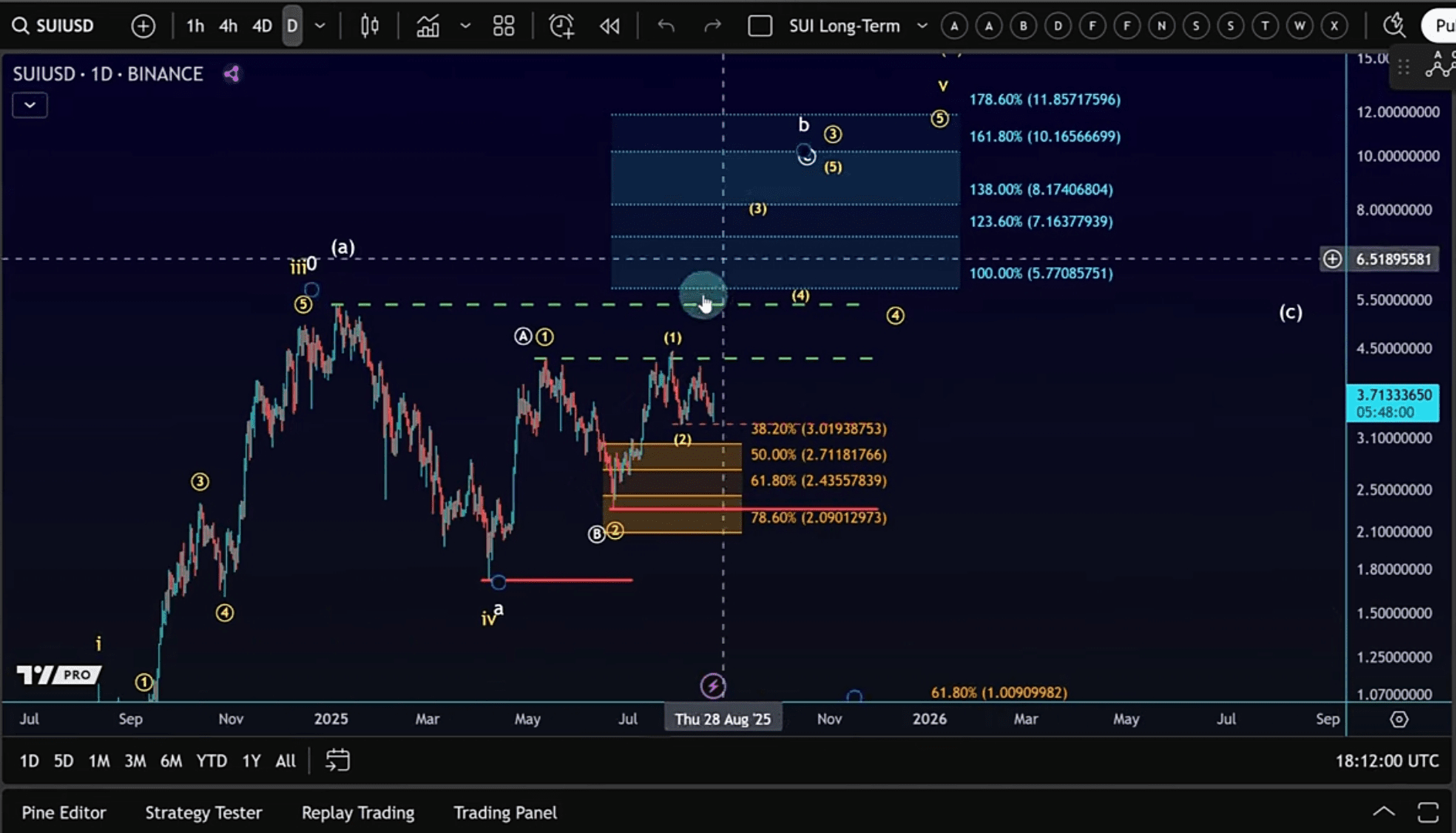Click the redo arrow
Viewport: 1456px width, 833px height.
(712, 26)
